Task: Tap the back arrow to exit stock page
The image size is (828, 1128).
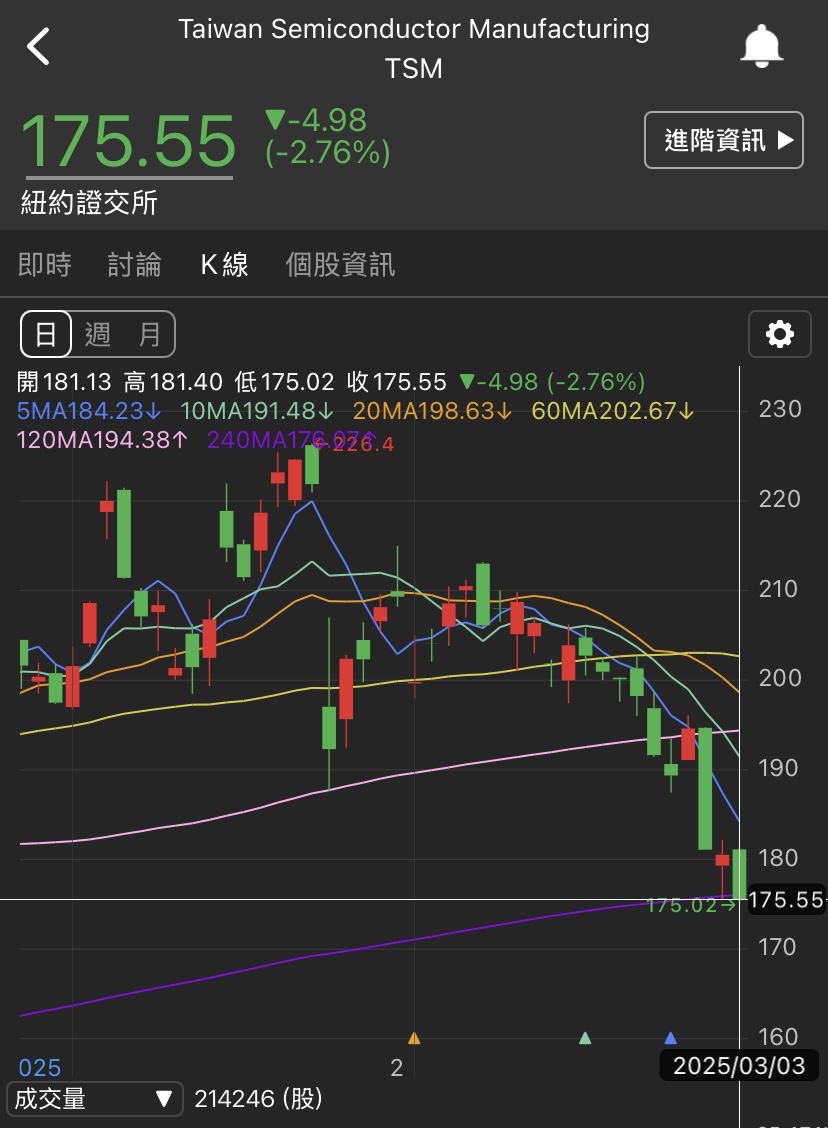Action: click(39, 45)
